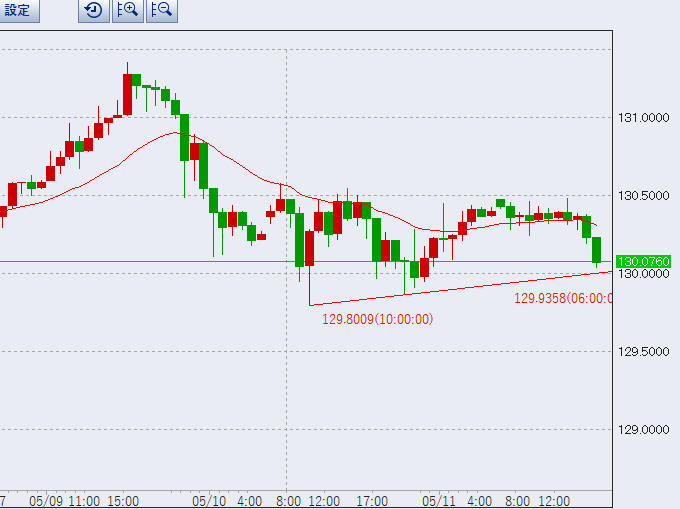Viewport: 680px width, 509px height.
Task: Click the 131.0000 price axis label
Action: (x=643, y=118)
